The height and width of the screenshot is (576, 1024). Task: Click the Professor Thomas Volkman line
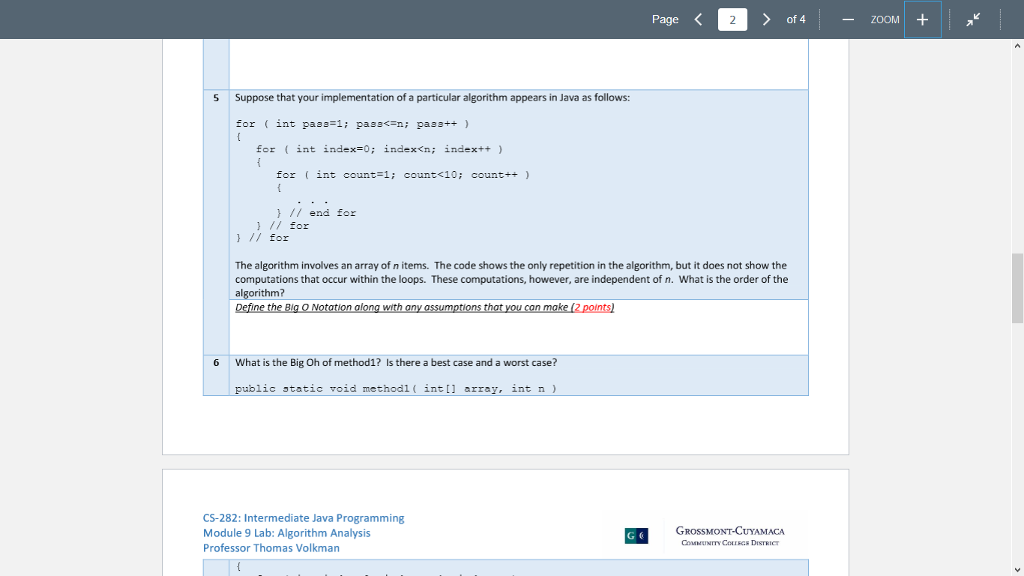pos(270,547)
